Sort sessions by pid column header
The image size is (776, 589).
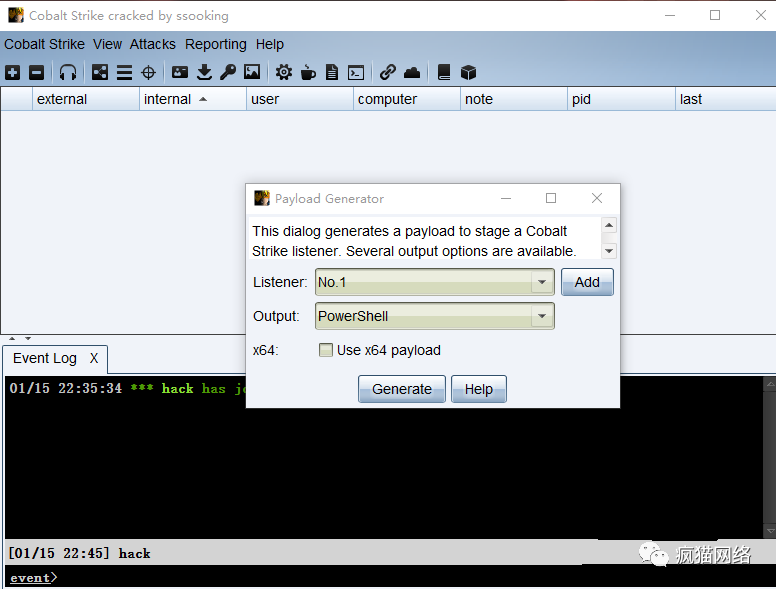pyautogui.click(x=621, y=99)
